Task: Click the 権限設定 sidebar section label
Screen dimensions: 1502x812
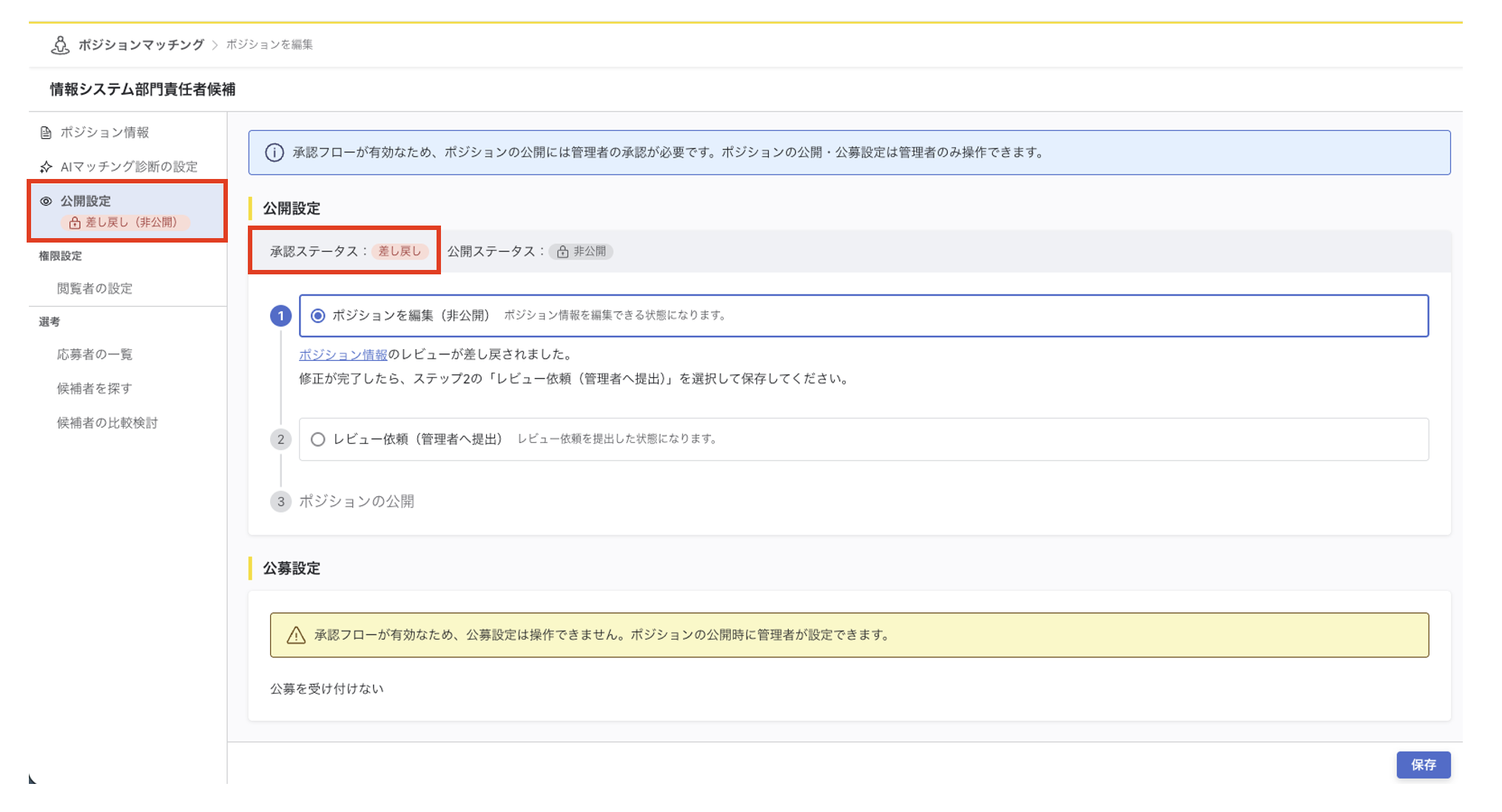Action: (61, 256)
